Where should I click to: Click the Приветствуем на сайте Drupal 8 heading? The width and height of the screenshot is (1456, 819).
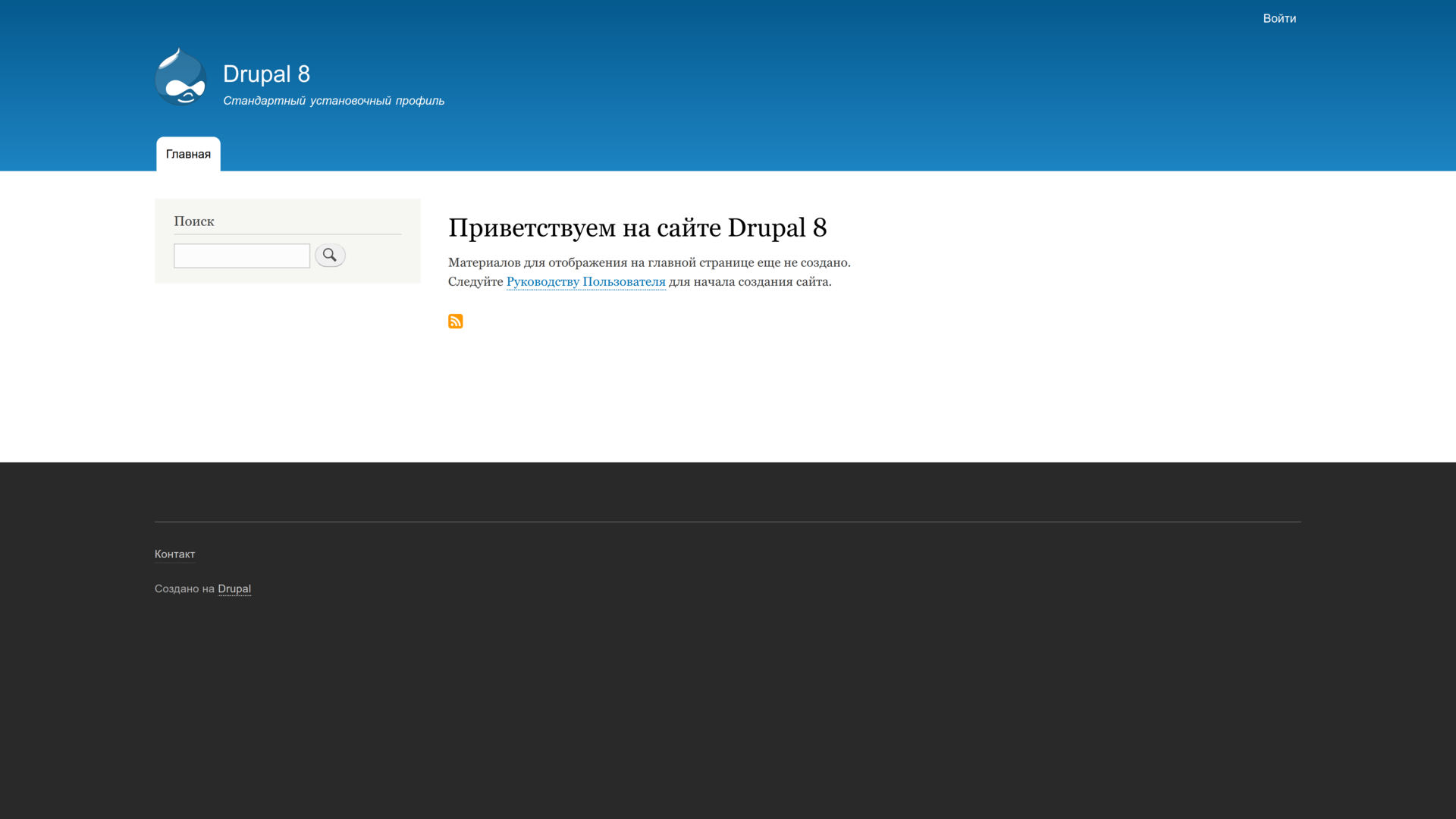pos(637,227)
